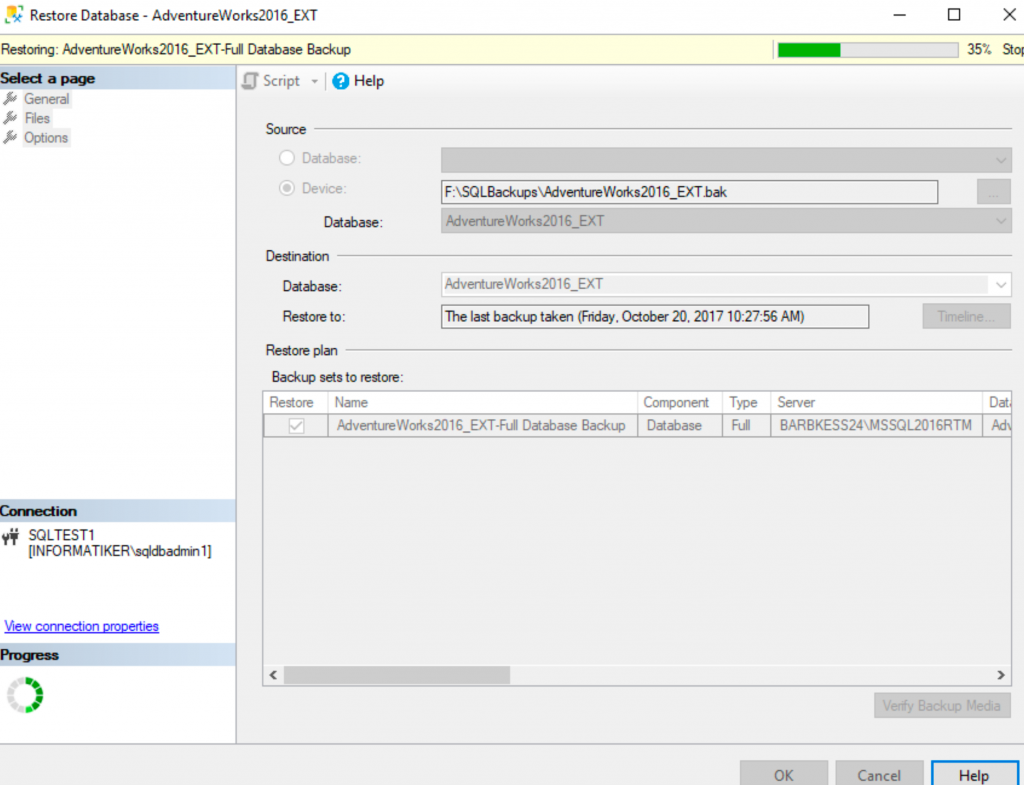Click the scroll left arrow of backup sets
The image size is (1024, 785).
tap(274, 675)
